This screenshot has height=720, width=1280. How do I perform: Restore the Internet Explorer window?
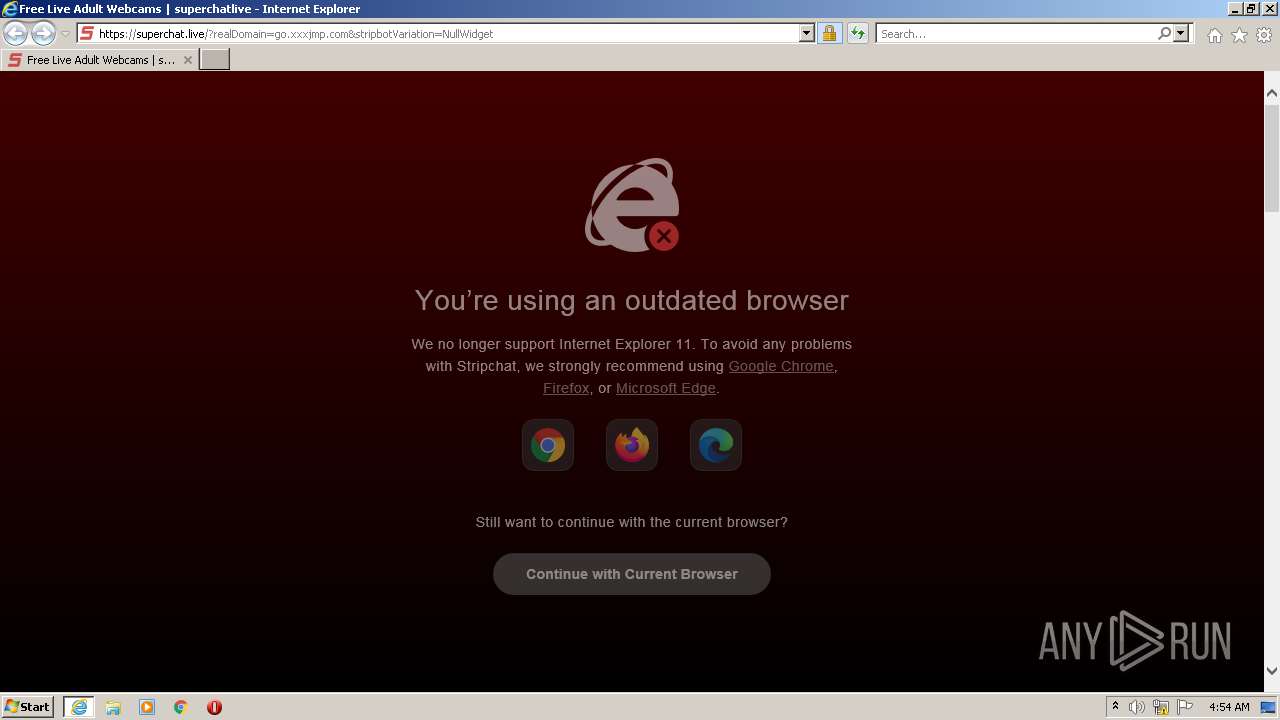[x=1251, y=8]
